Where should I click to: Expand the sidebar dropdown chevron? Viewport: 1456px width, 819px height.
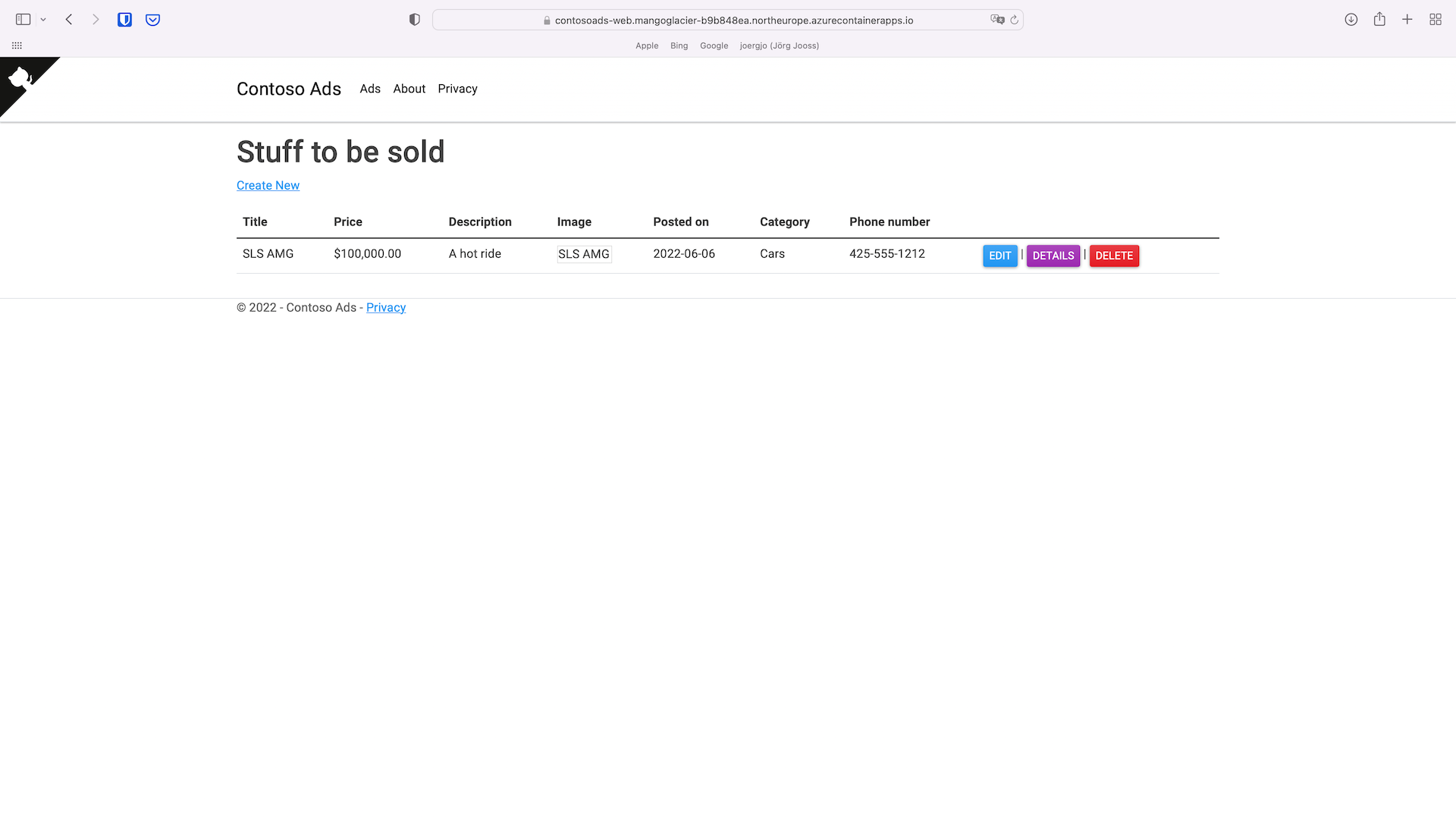[43, 20]
